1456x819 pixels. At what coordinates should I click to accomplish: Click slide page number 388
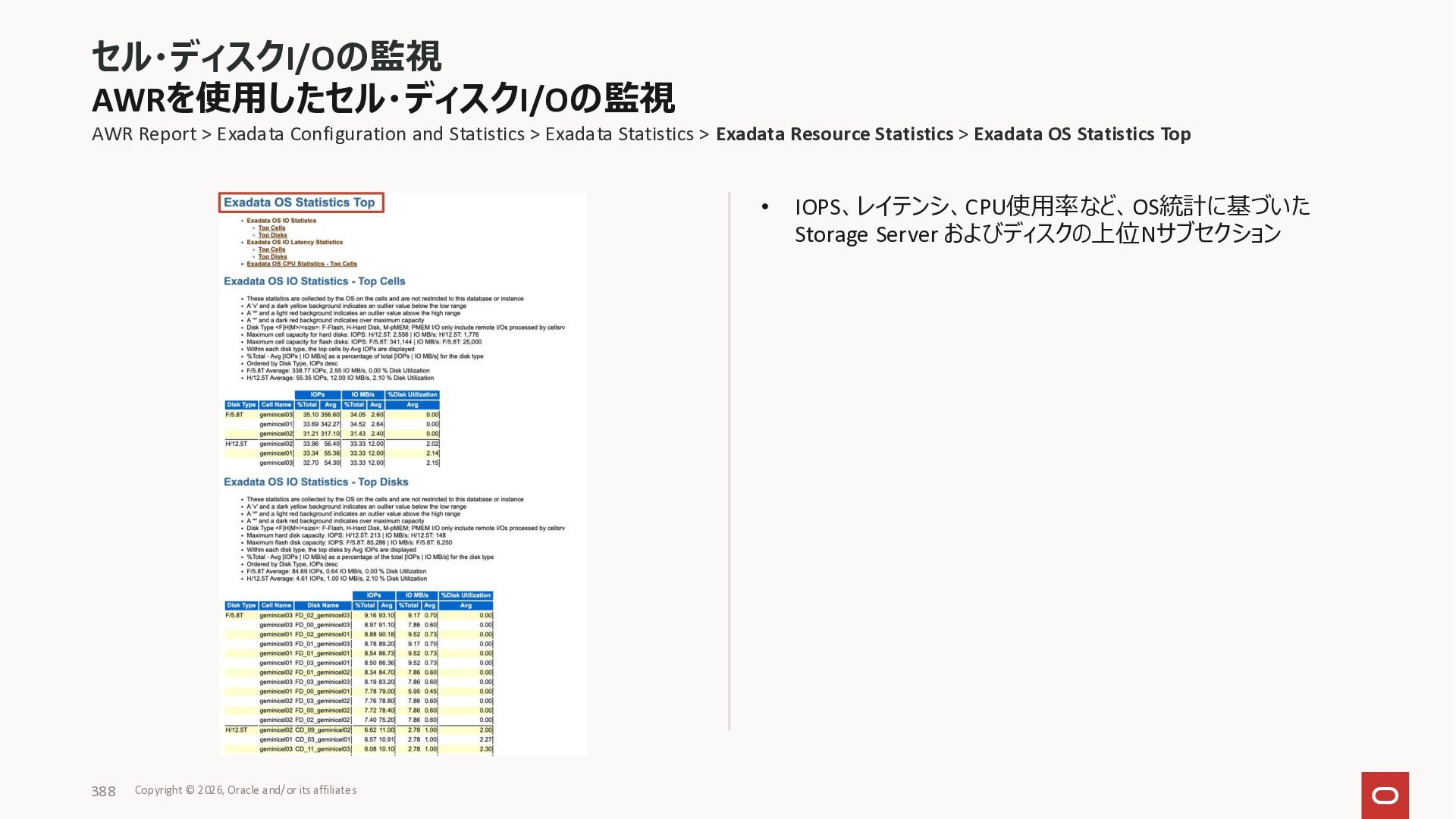[103, 791]
